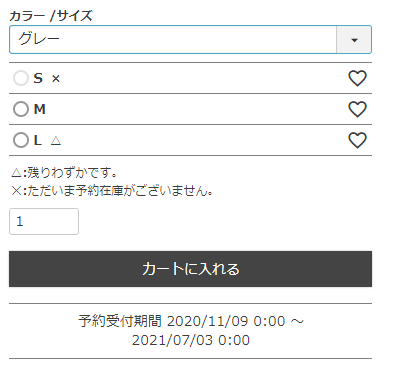The image size is (397, 375).
Task: Favorite size L with its heart icon
Action: [357, 140]
